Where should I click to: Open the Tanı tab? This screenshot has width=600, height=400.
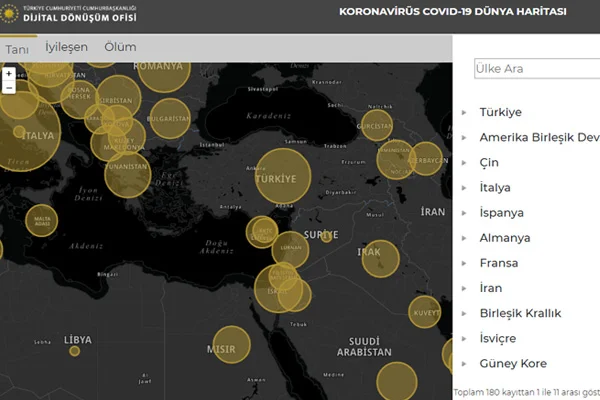click(17, 49)
